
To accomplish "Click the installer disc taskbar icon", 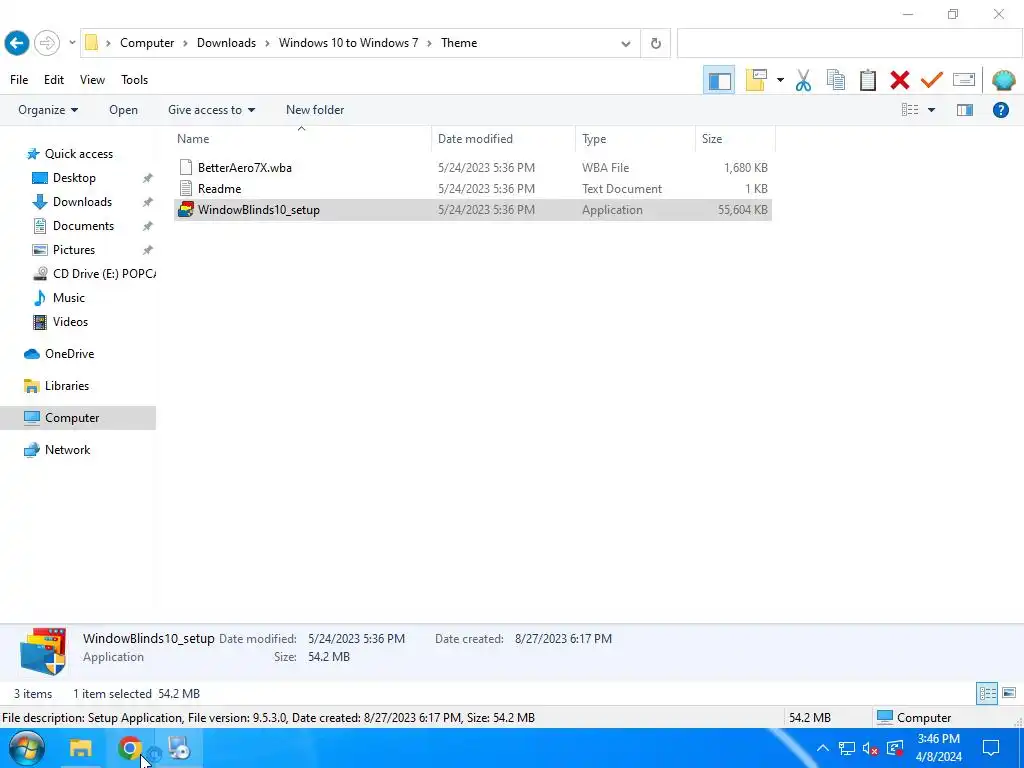I will (178, 748).
